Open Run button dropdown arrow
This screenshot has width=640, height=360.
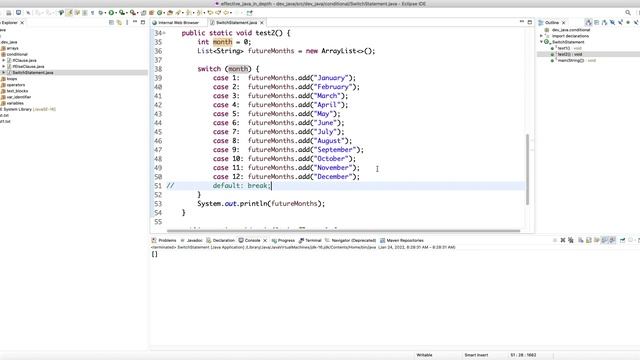tap(116, 13)
